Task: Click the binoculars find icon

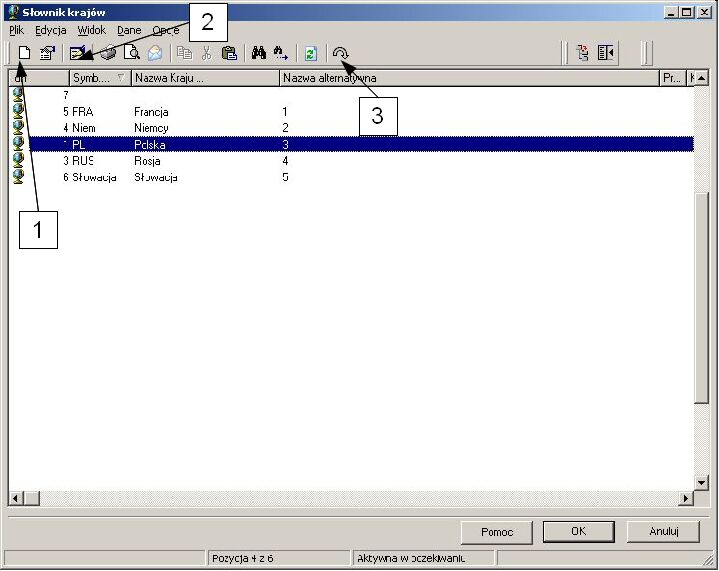Action: pos(259,53)
